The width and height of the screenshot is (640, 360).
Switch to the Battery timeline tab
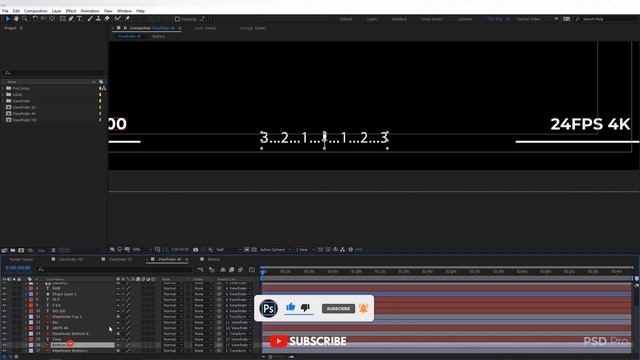214,260
